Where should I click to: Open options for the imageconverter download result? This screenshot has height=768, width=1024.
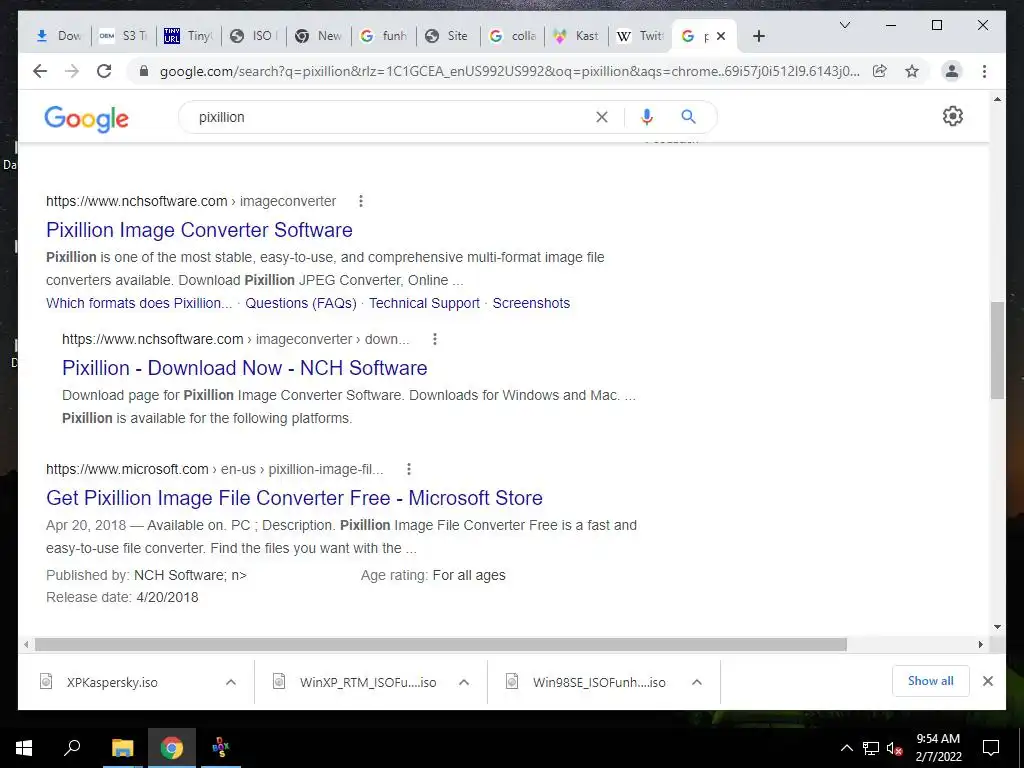click(435, 339)
